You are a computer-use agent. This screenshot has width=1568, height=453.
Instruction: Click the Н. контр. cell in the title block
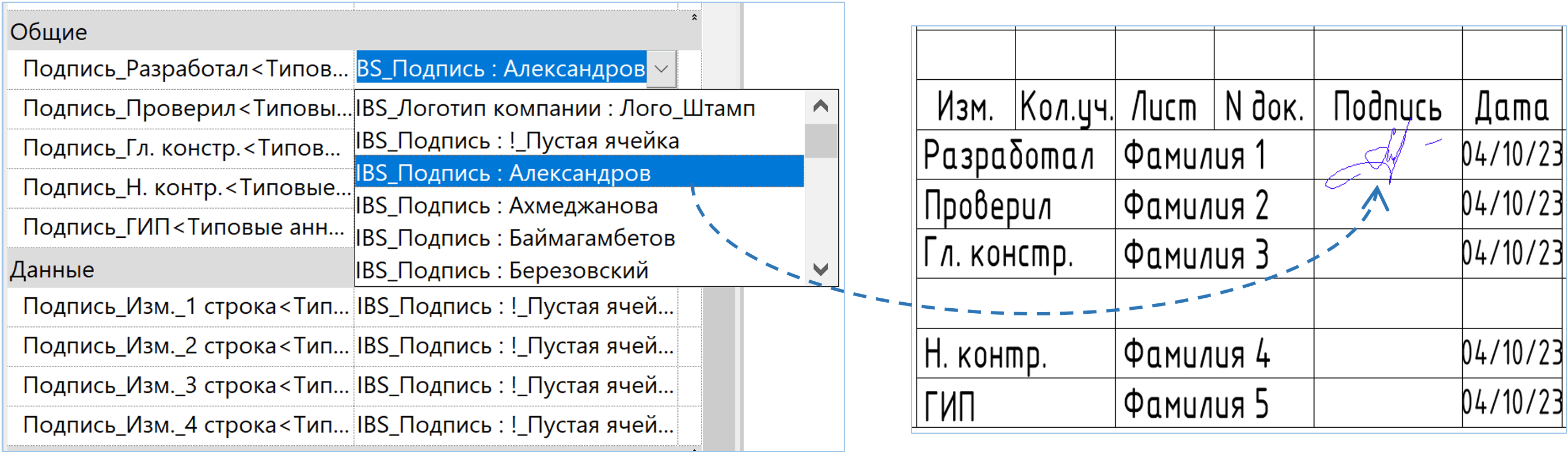coord(1015,354)
